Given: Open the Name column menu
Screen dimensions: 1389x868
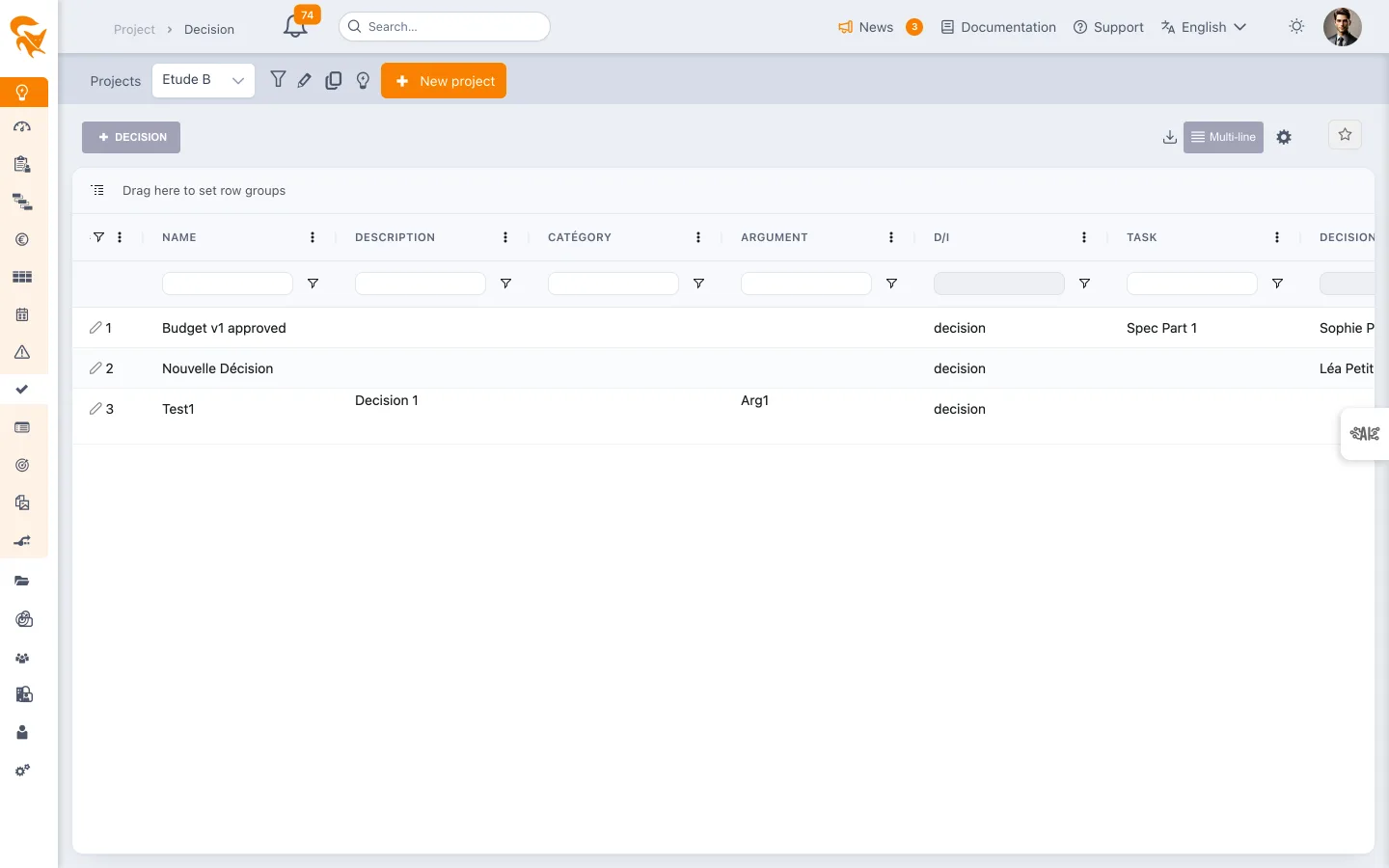Looking at the screenshot, I should (313, 237).
